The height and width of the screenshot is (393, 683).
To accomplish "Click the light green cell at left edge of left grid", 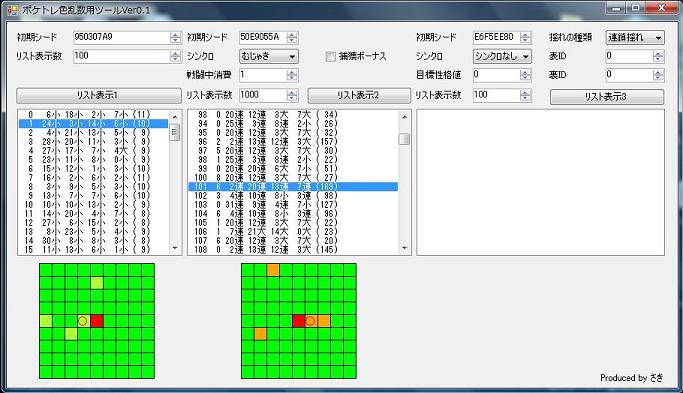I will pyautogui.click(x=45, y=322).
